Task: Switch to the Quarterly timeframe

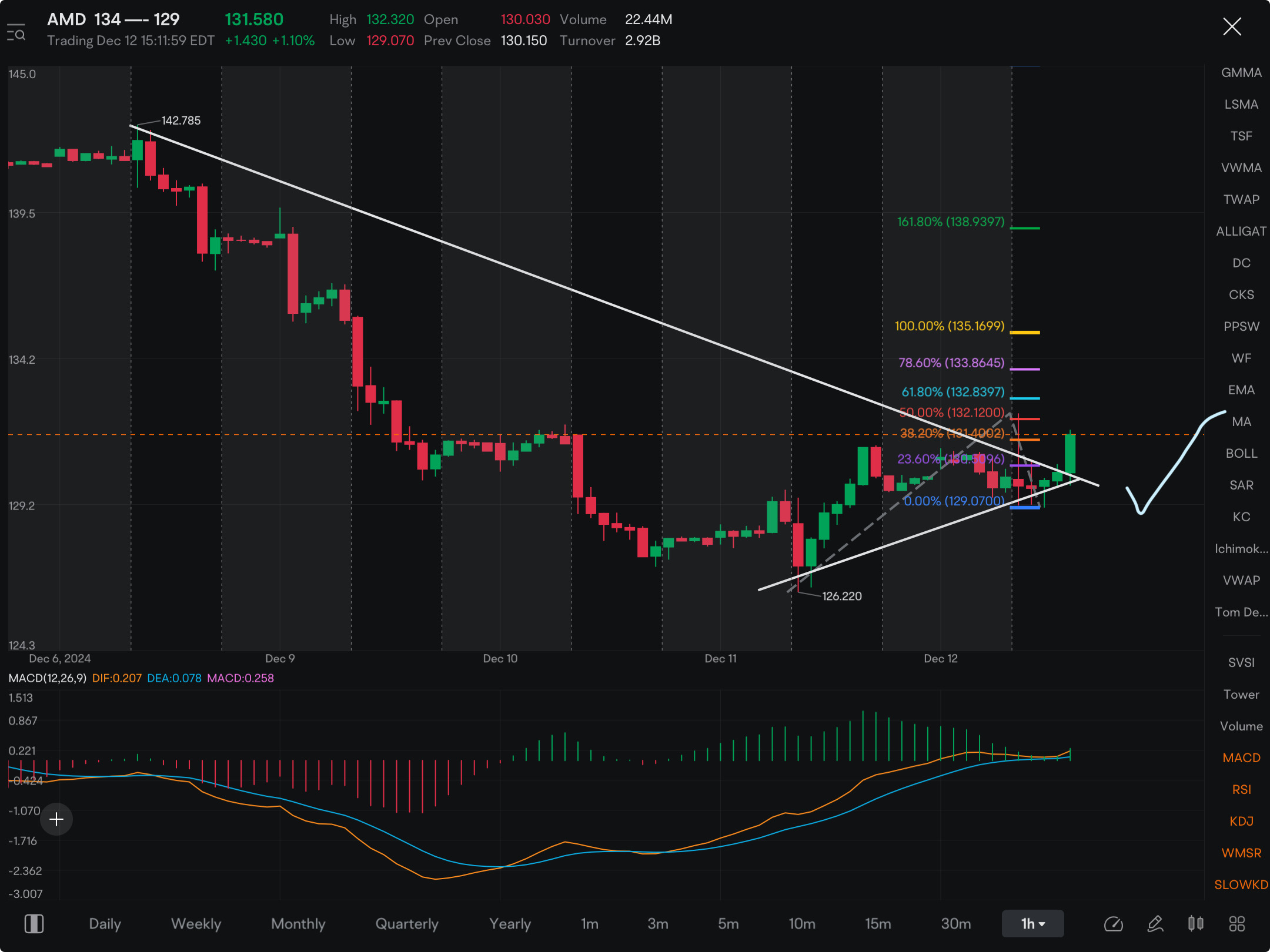Action: coord(407,924)
